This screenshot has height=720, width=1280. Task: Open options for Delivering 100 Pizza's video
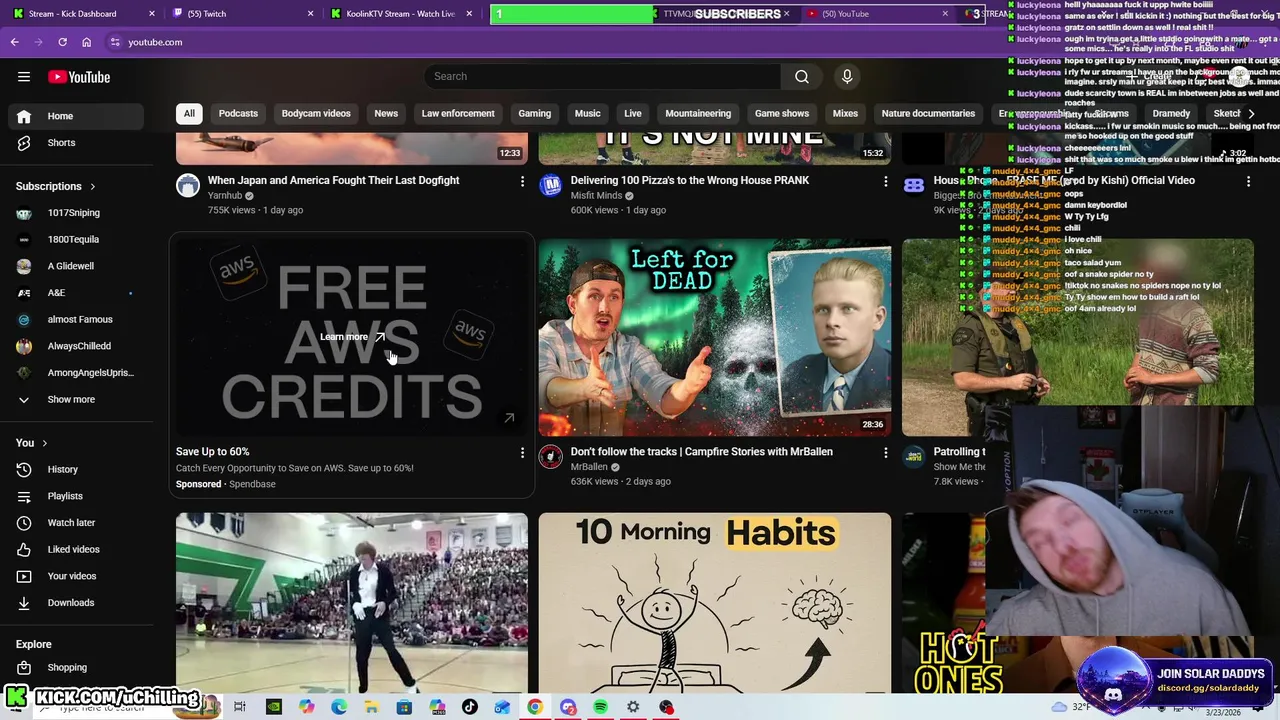(885, 181)
